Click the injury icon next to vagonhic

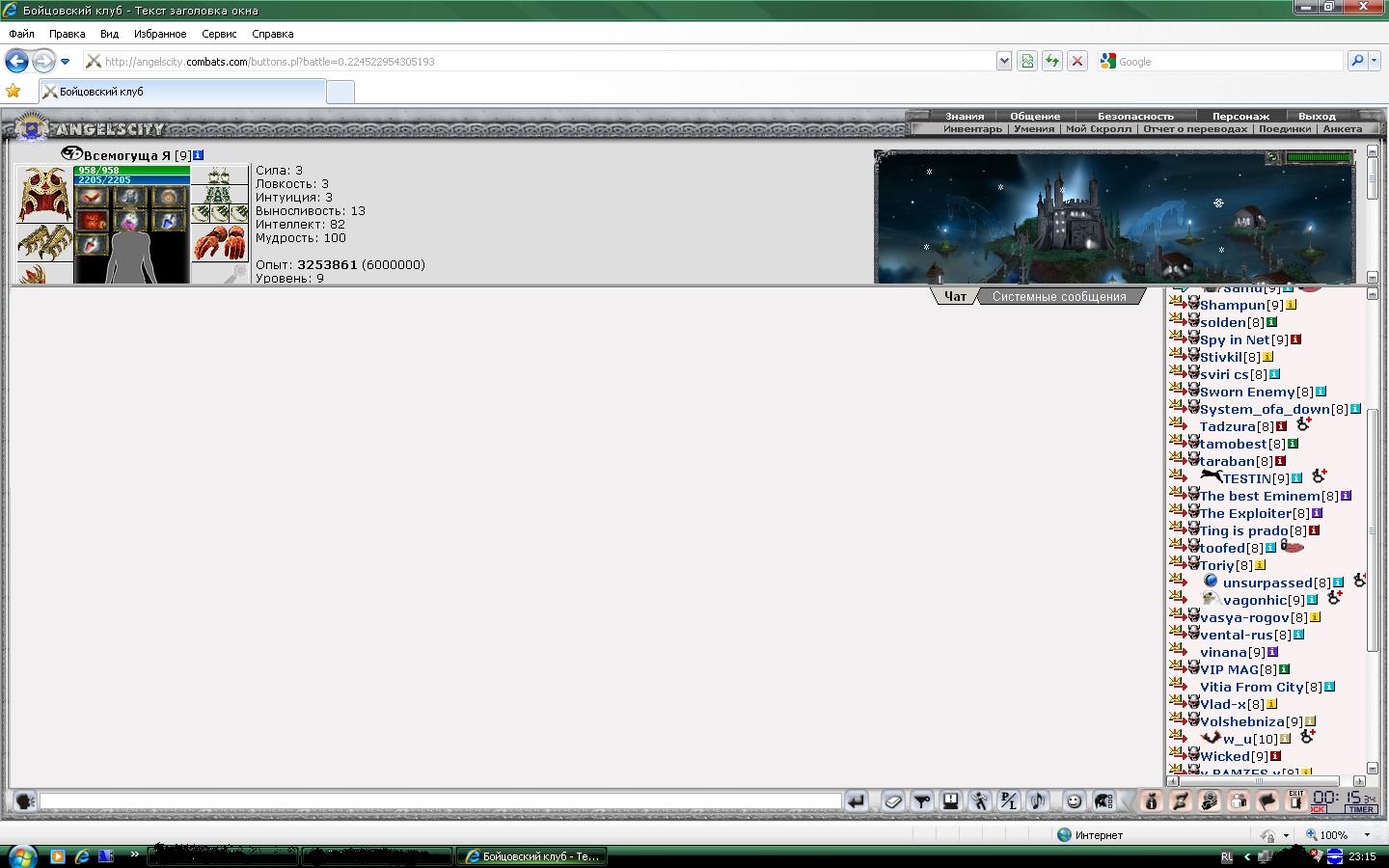tap(1335, 598)
